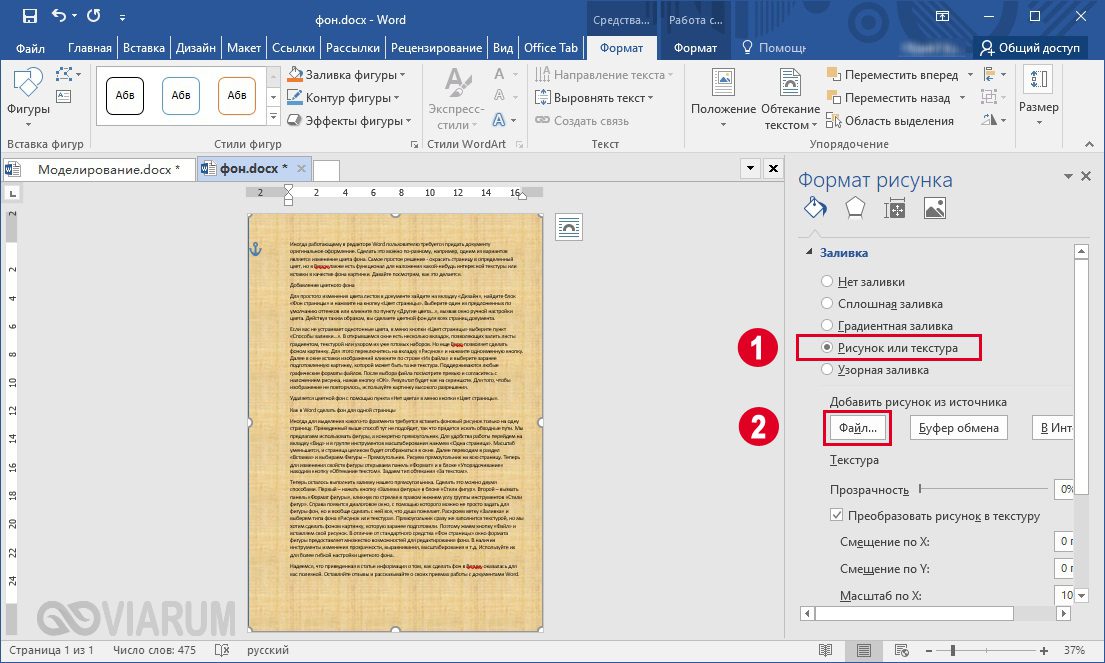
Task: Select the Сплошная заливка radio option
Action: coord(827,304)
